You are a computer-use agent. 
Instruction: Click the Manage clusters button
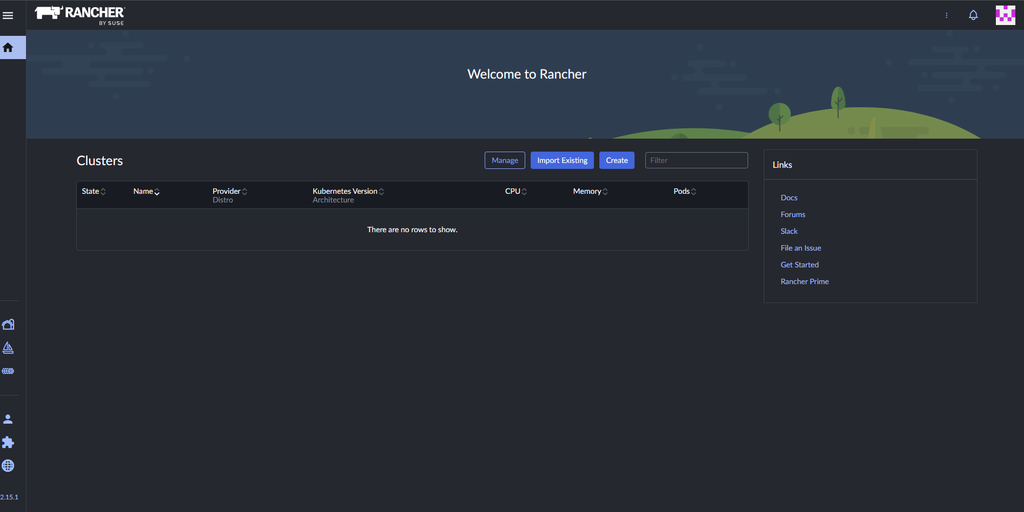[x=505, y=160]
